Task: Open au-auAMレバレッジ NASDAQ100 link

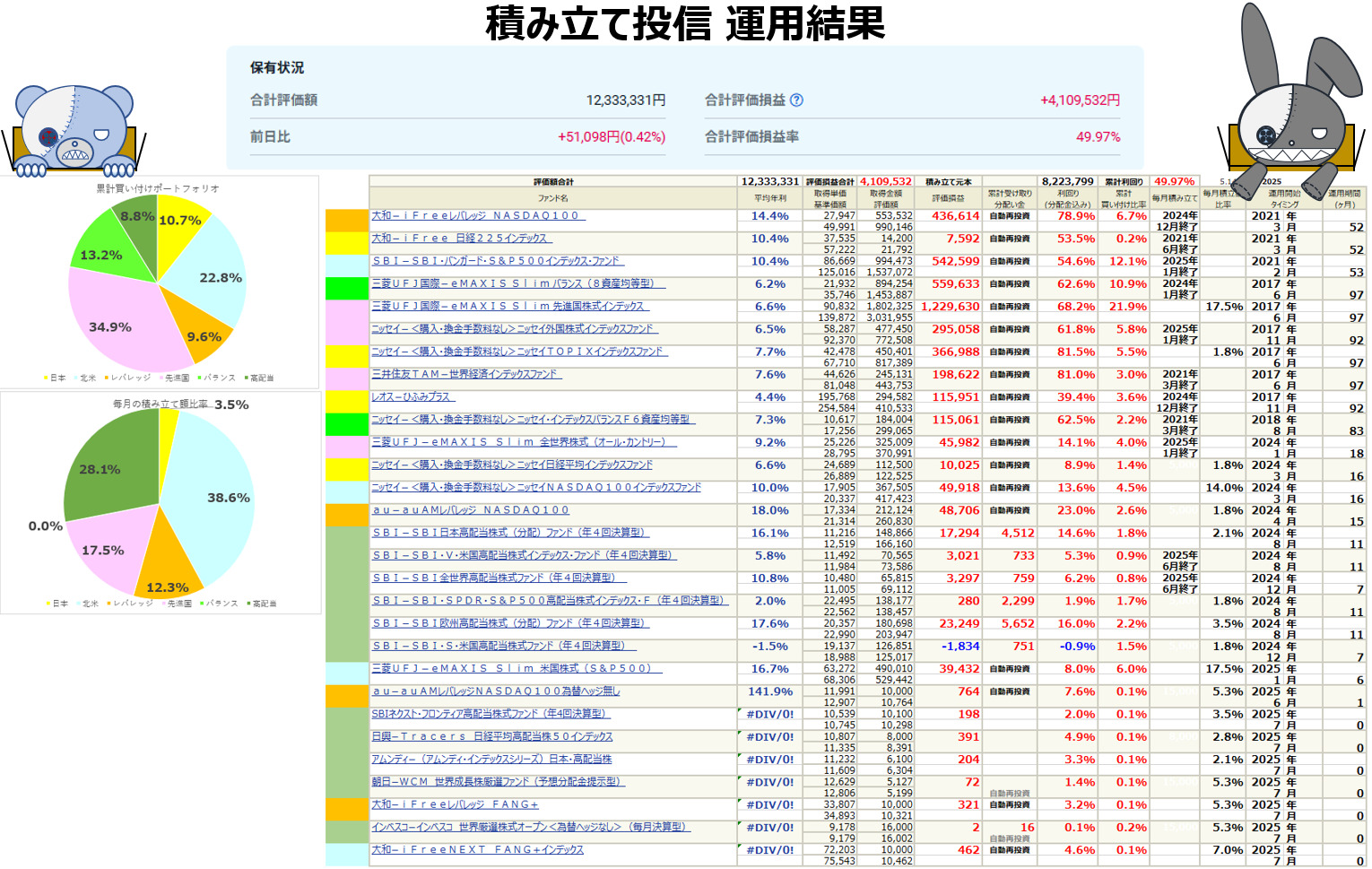Action: [471, 510]
